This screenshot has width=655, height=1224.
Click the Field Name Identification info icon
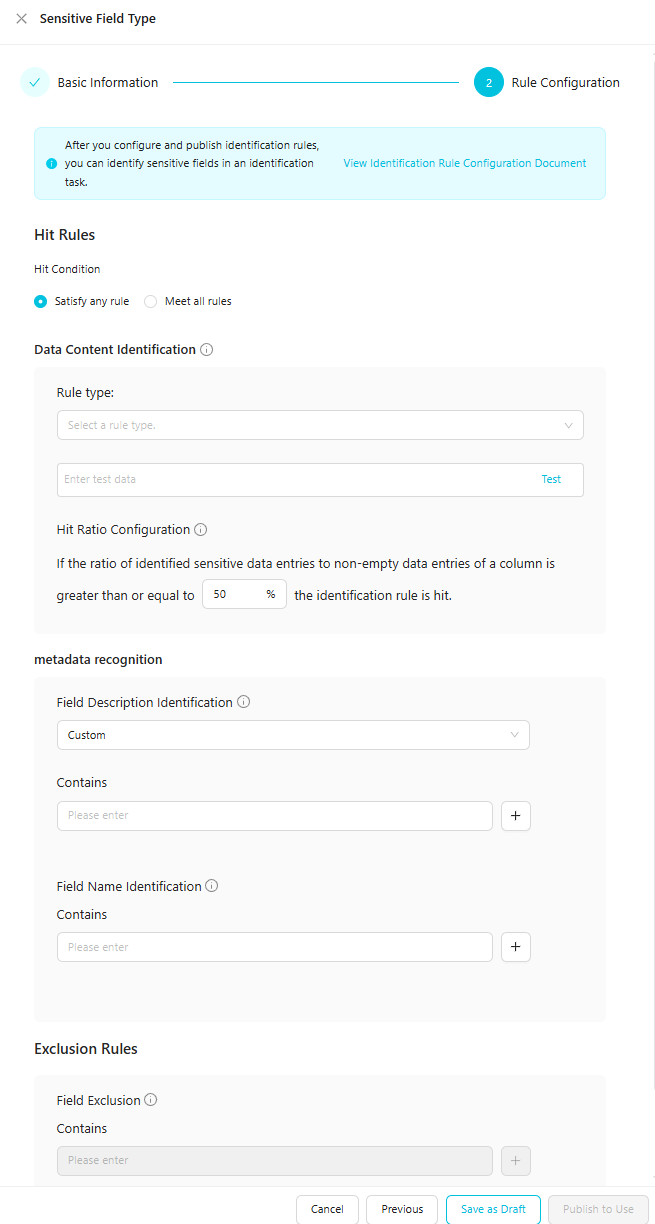click(x=212, y=886)
